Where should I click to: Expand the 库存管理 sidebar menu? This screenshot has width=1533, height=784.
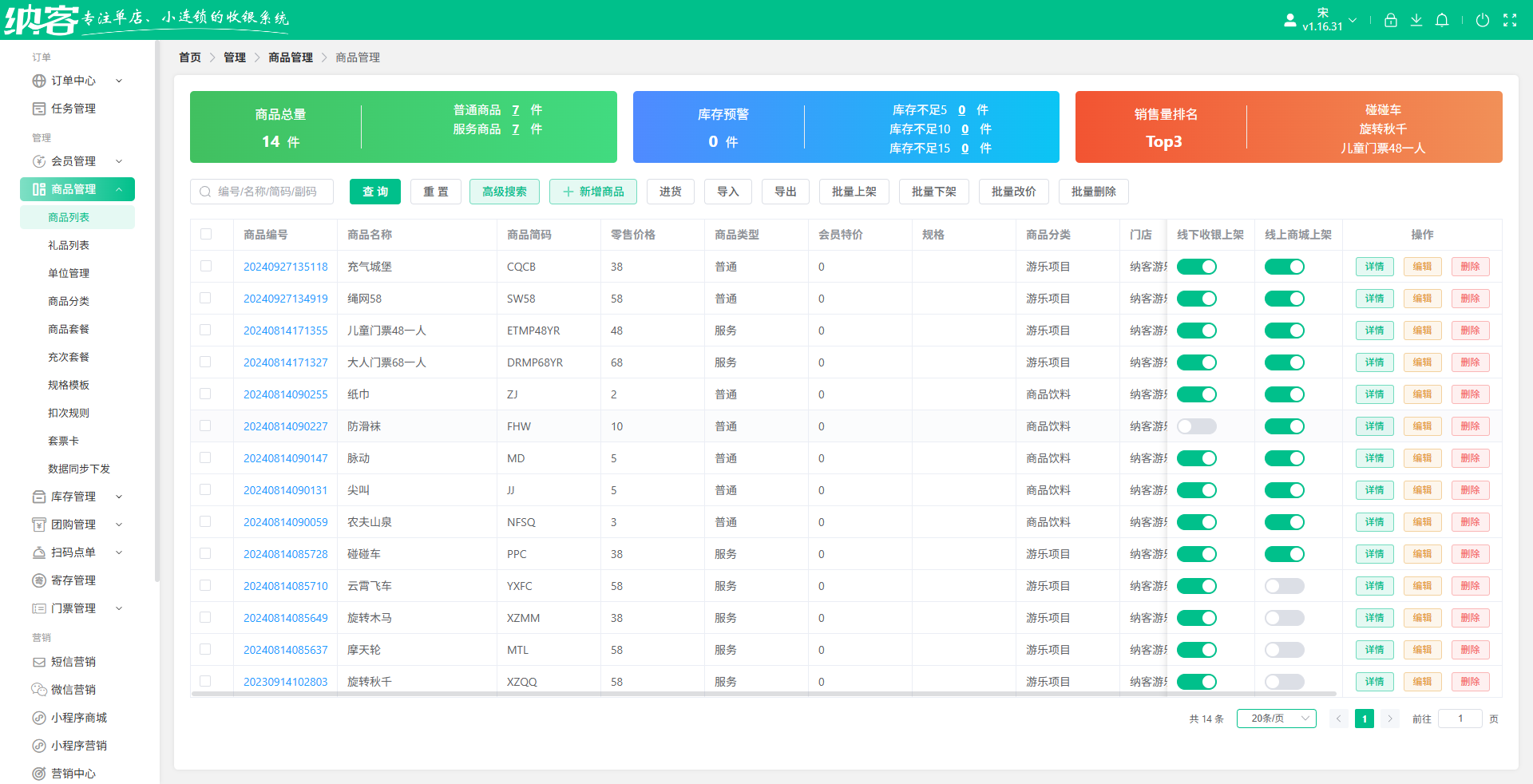[77, 497]
